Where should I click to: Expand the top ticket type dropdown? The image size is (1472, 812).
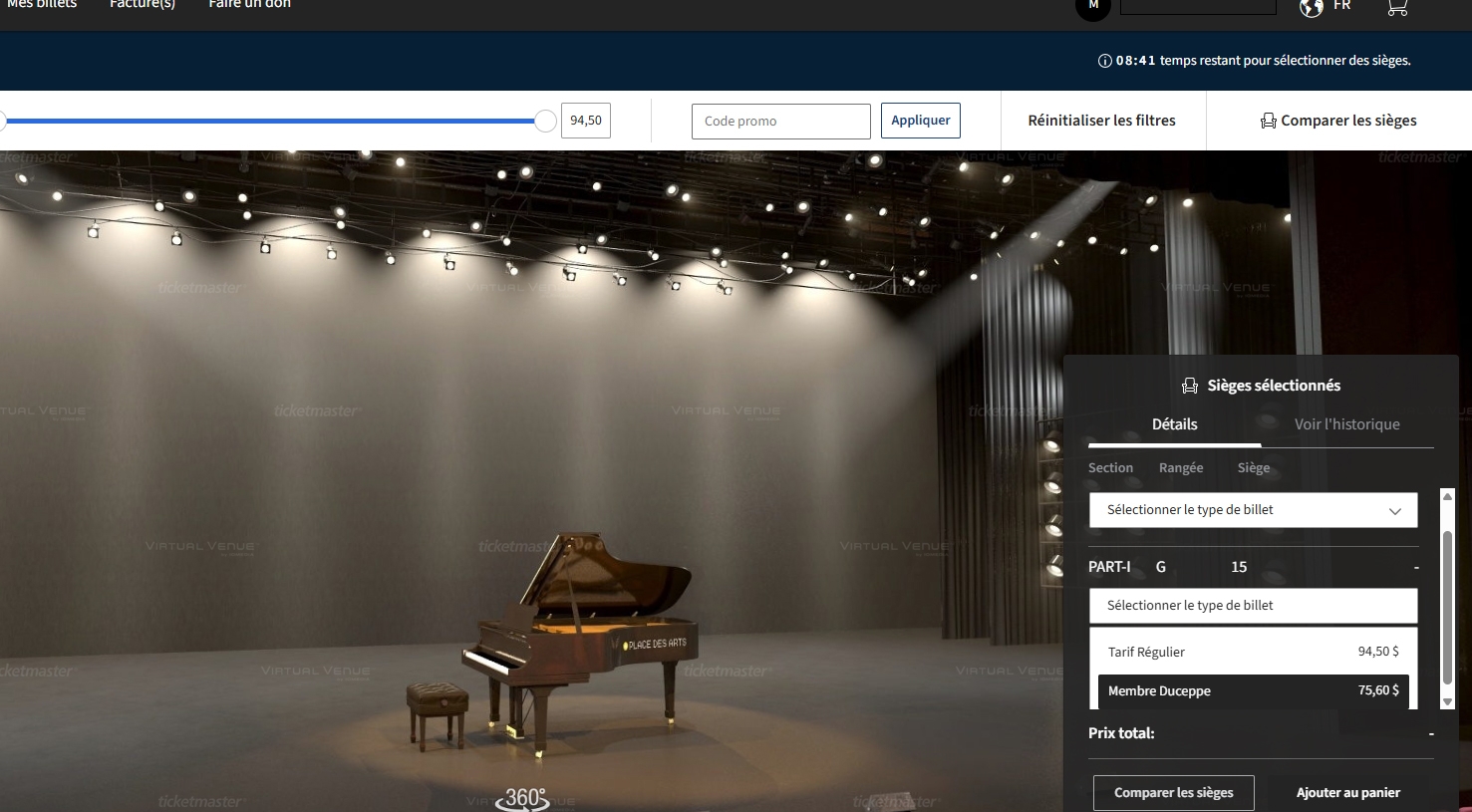(x=1253, y=510)
